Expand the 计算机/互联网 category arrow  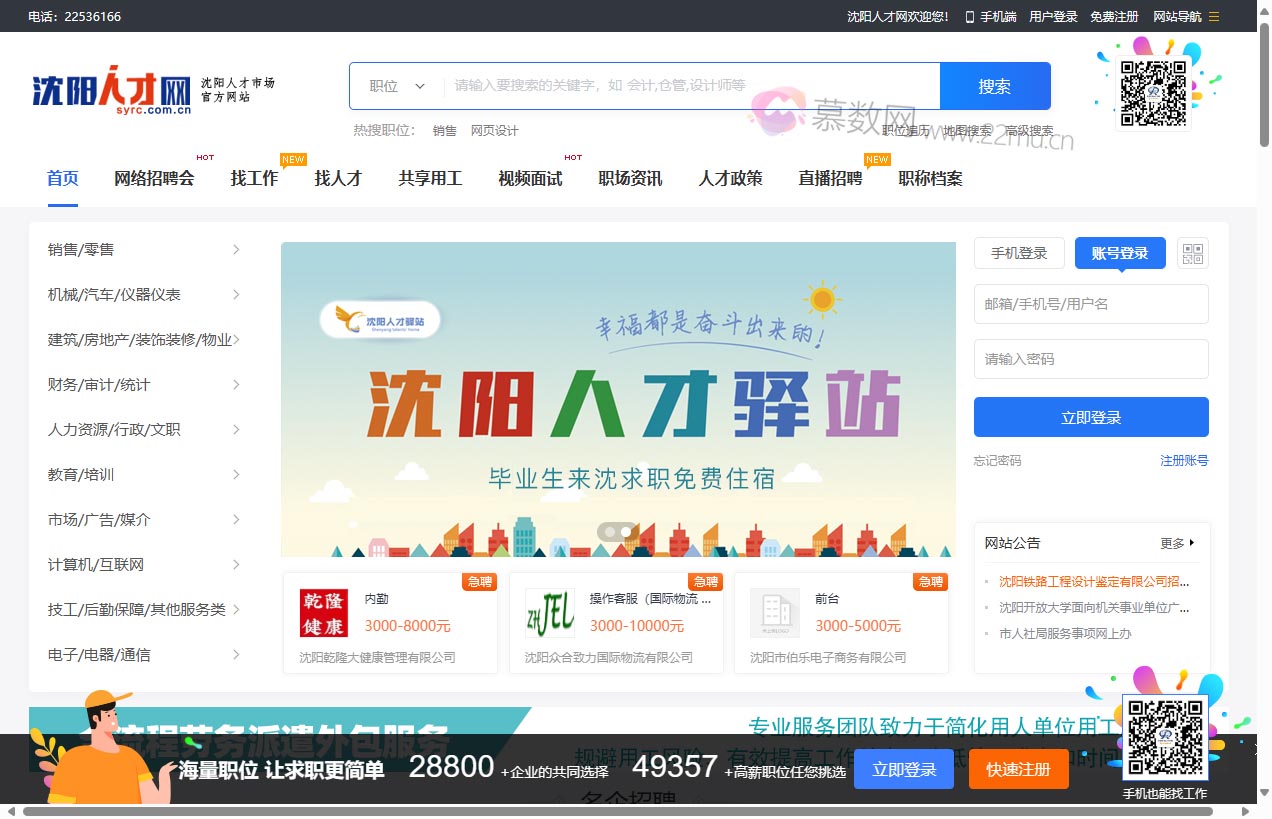(x=236, y=564)
